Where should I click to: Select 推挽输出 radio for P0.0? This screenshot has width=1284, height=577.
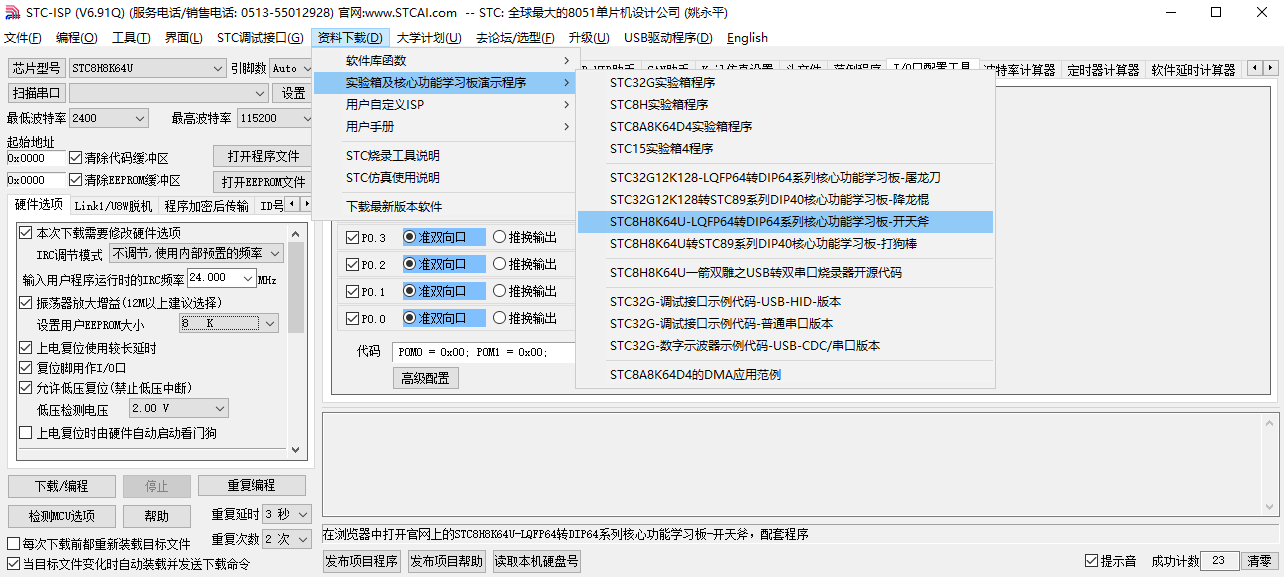(x=500, y=318)
